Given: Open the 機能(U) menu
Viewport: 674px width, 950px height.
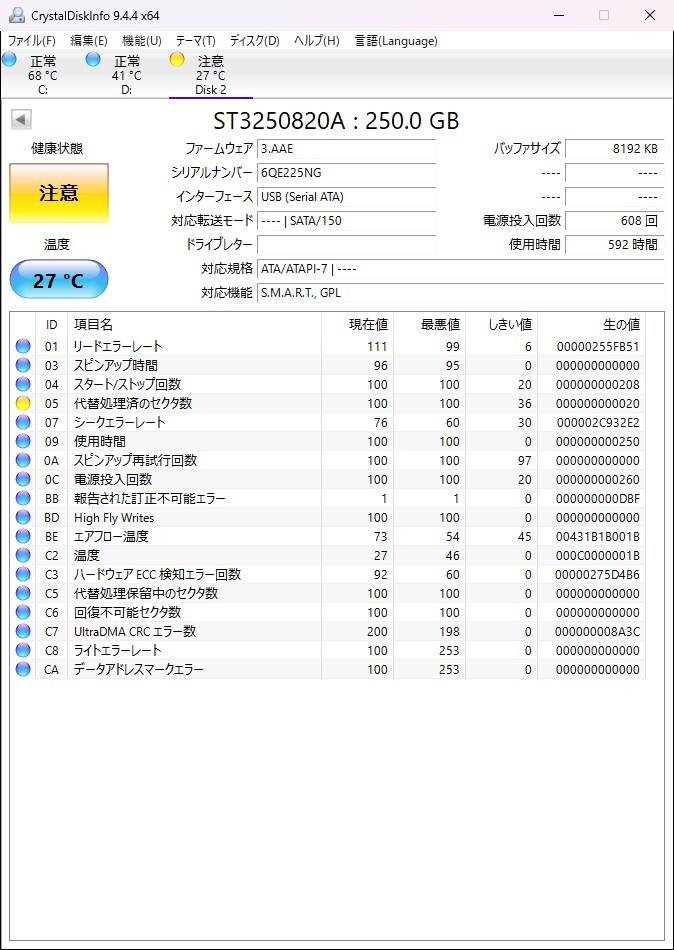Looking at the screenshot, I should [x=142, y=41].
